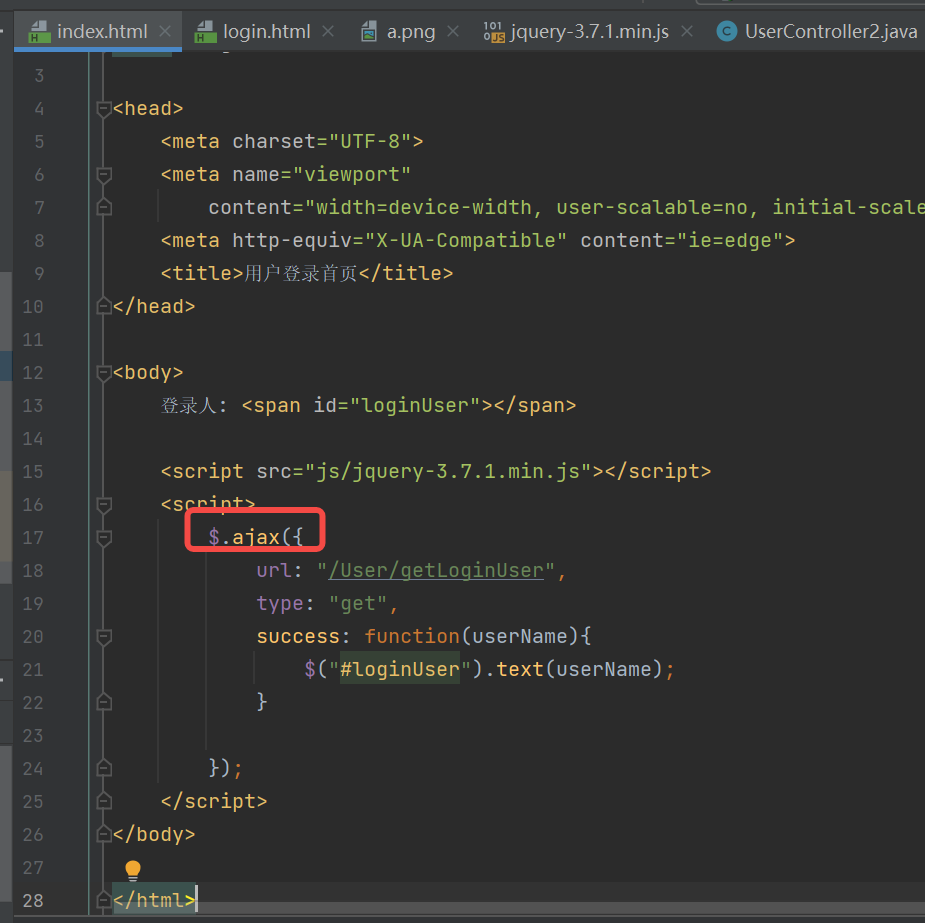Switch to jquery-3.7.1.min.js tab

click(589, 31)
